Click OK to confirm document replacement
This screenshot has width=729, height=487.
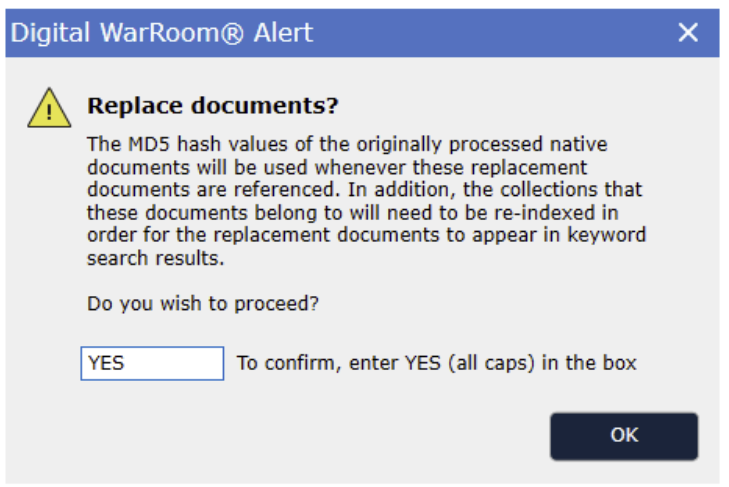624,436
